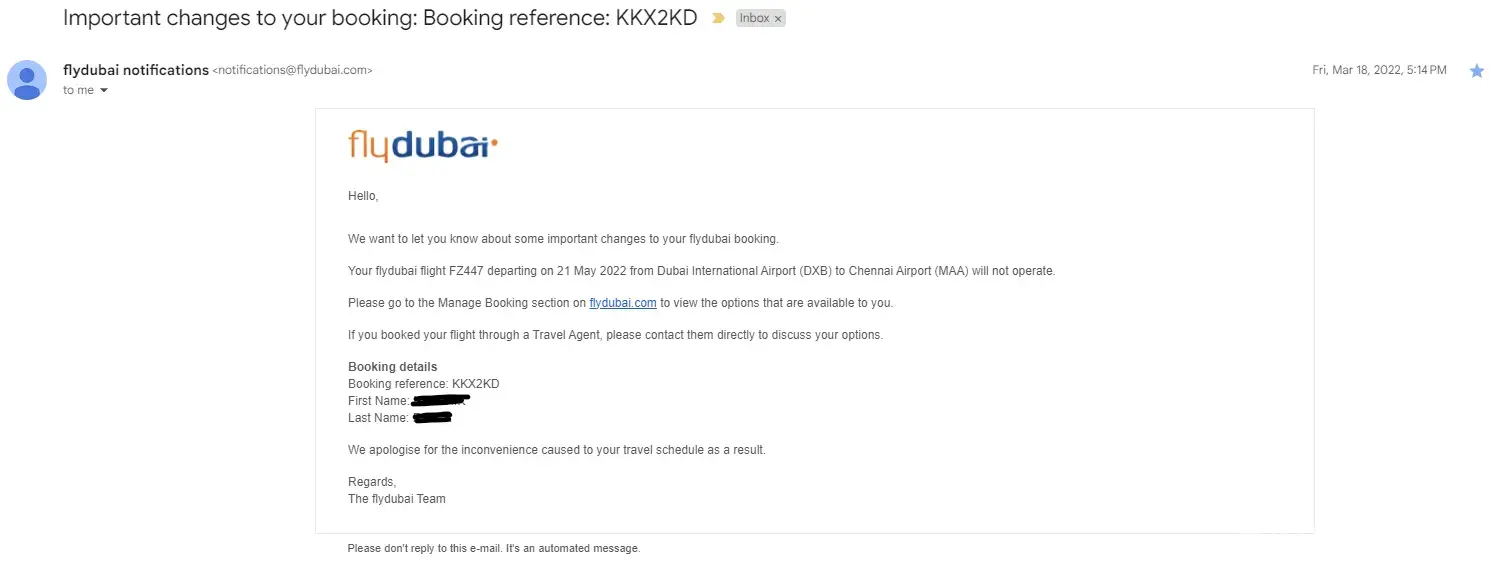1502x587 pixels.
Task: Click the Fri, Mar 18, 2022 timestamp
Action: click(1379, 70)
